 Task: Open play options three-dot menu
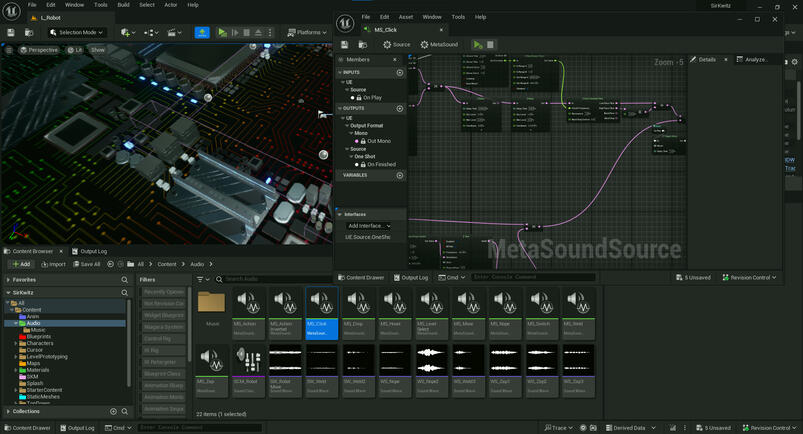(270, 32)
